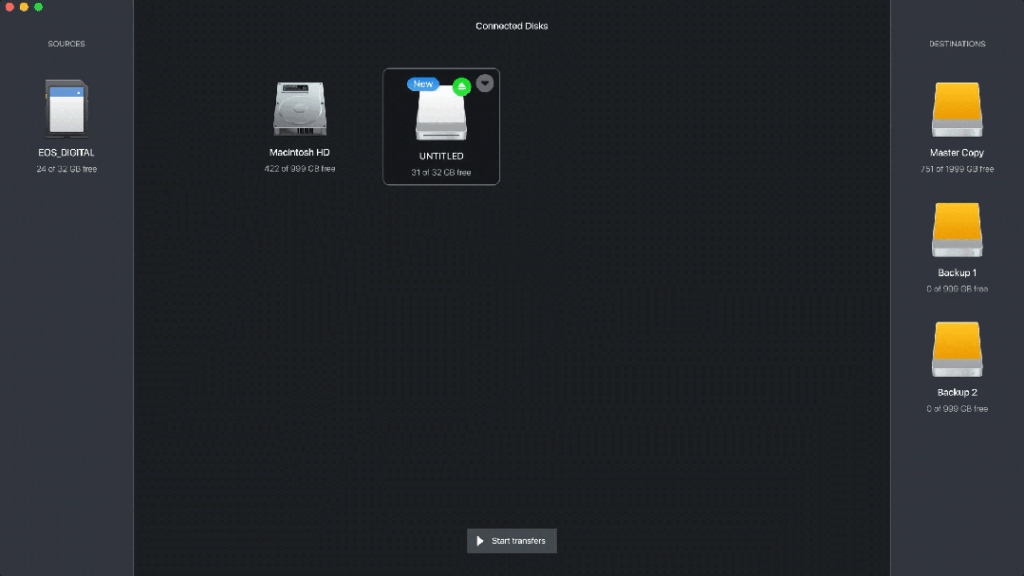Click the Connected Disks title

pyautogui.click(x=511, y=26)
